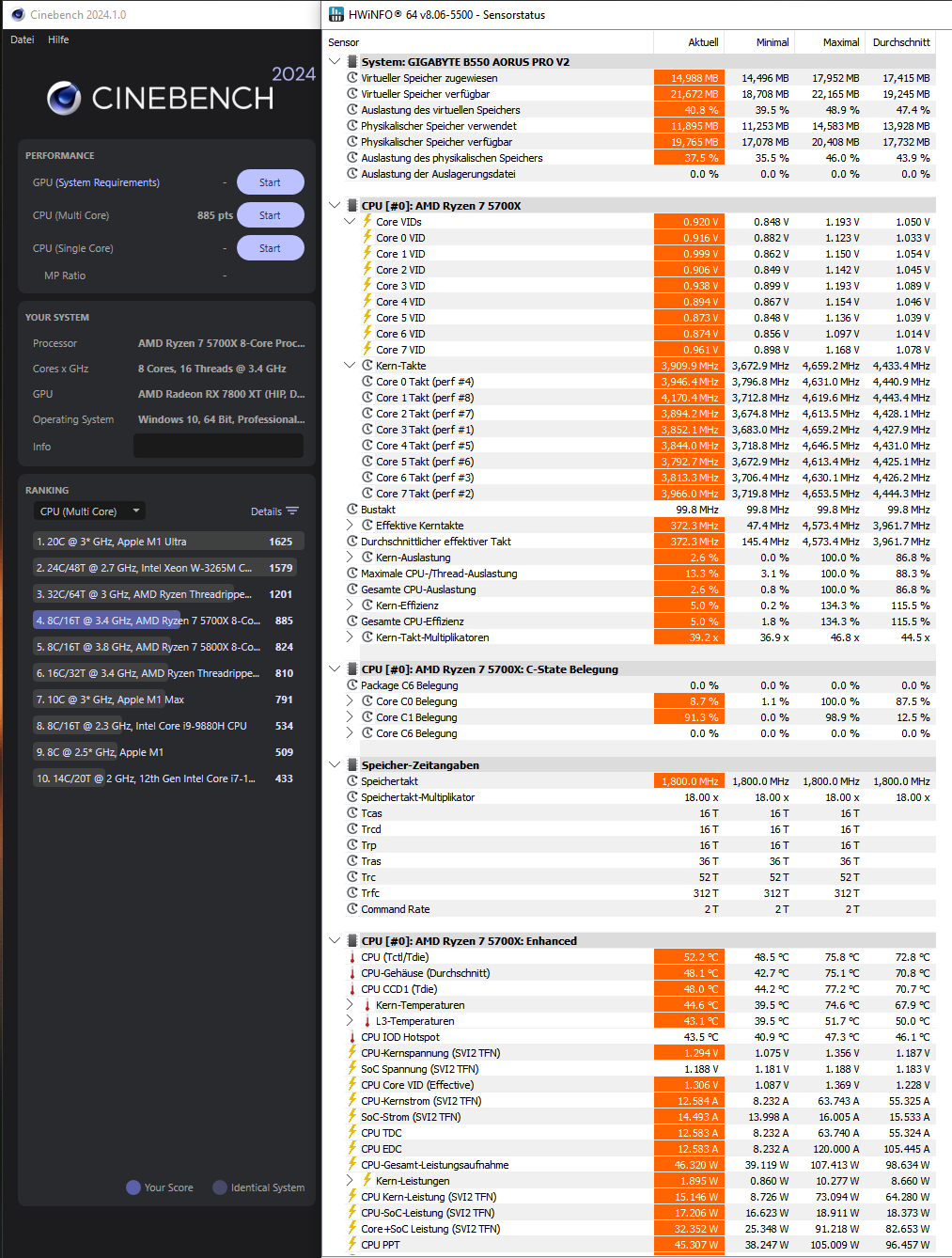Click the chip icon of Speicher-Zeitangaben header

click(x=352, y=765)
